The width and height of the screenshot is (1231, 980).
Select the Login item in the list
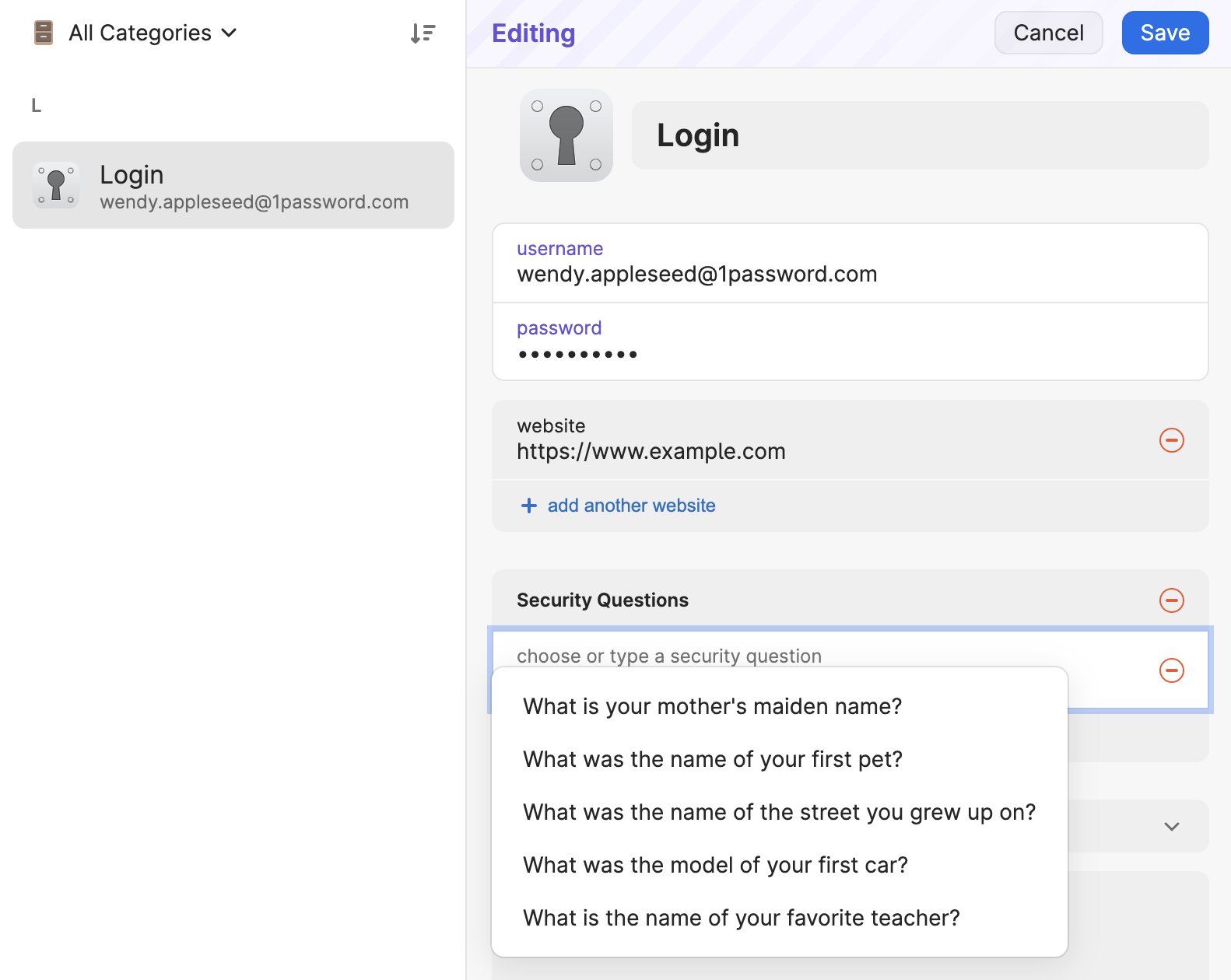coord(233,185)
